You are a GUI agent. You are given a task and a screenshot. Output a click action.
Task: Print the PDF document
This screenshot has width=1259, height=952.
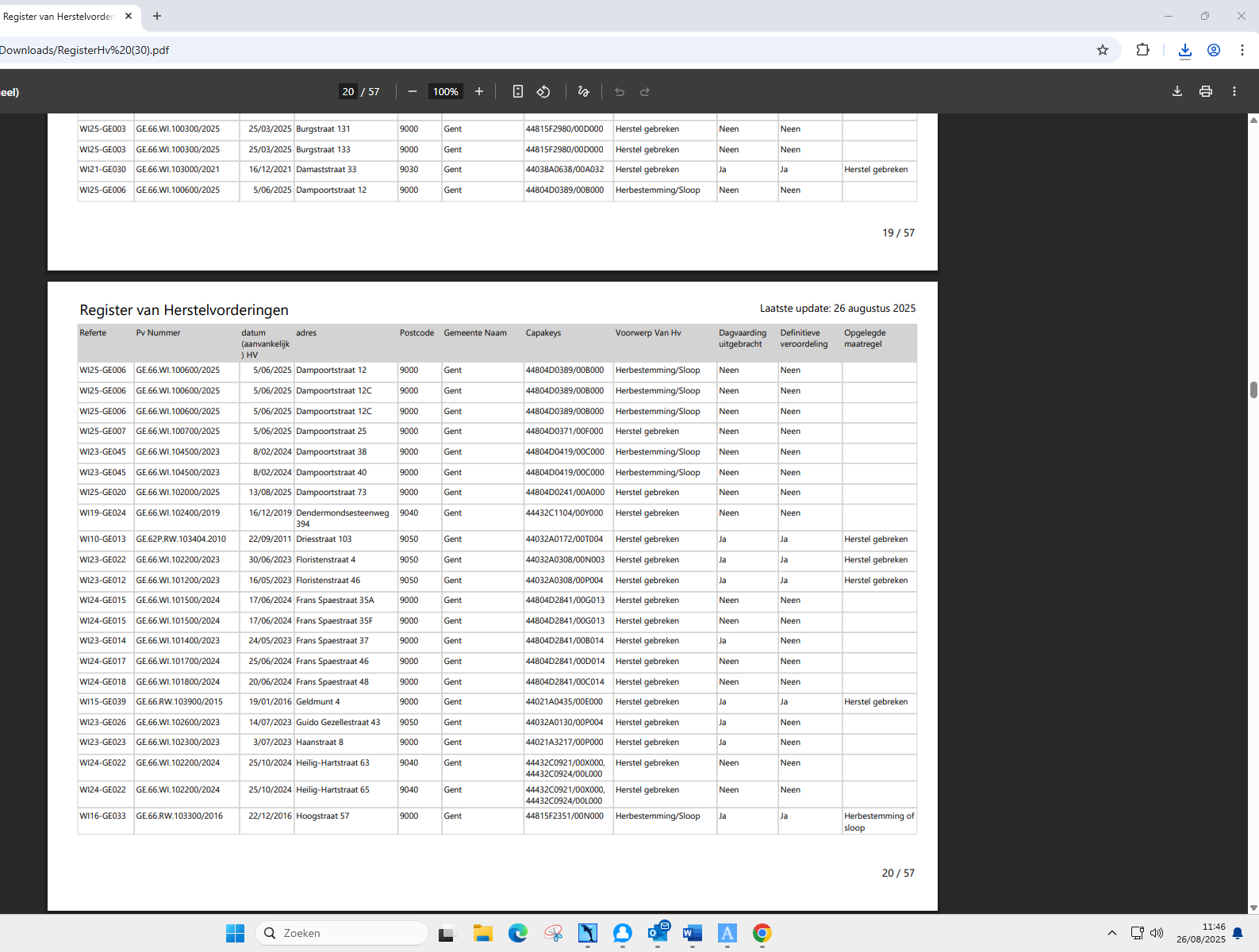pyautogui.click(x=1206, y=91)
